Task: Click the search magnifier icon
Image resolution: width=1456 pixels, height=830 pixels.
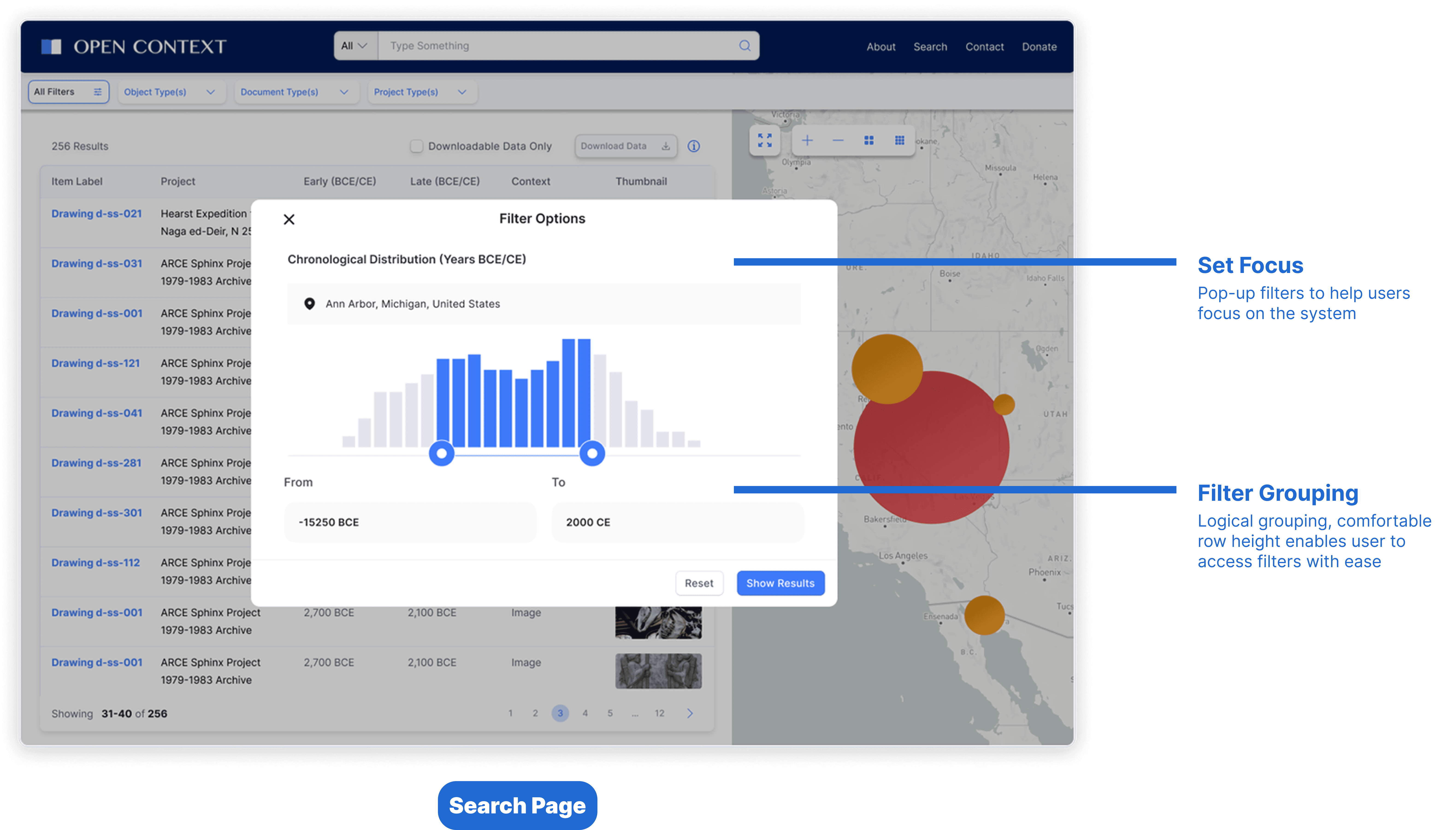Action: tap(744, 46)
